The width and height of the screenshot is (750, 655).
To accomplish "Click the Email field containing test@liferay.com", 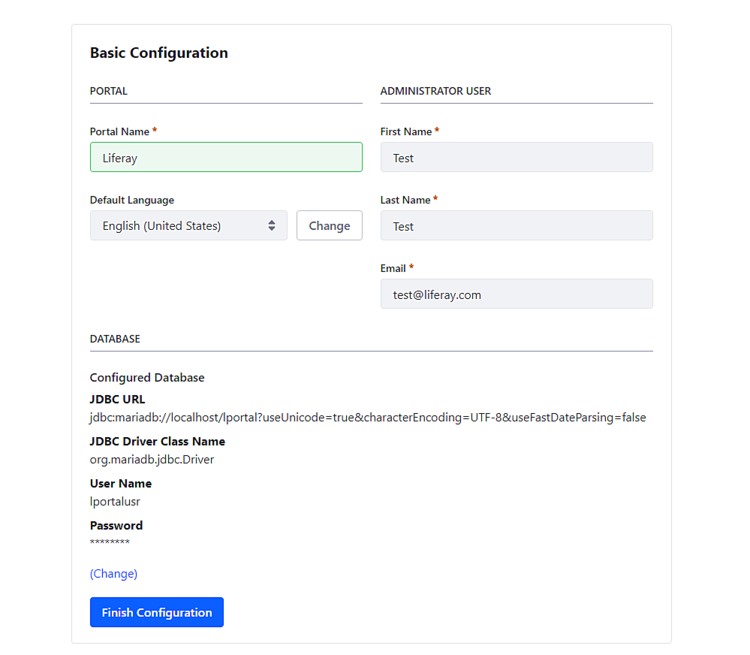I will click(x=516, y=294).
